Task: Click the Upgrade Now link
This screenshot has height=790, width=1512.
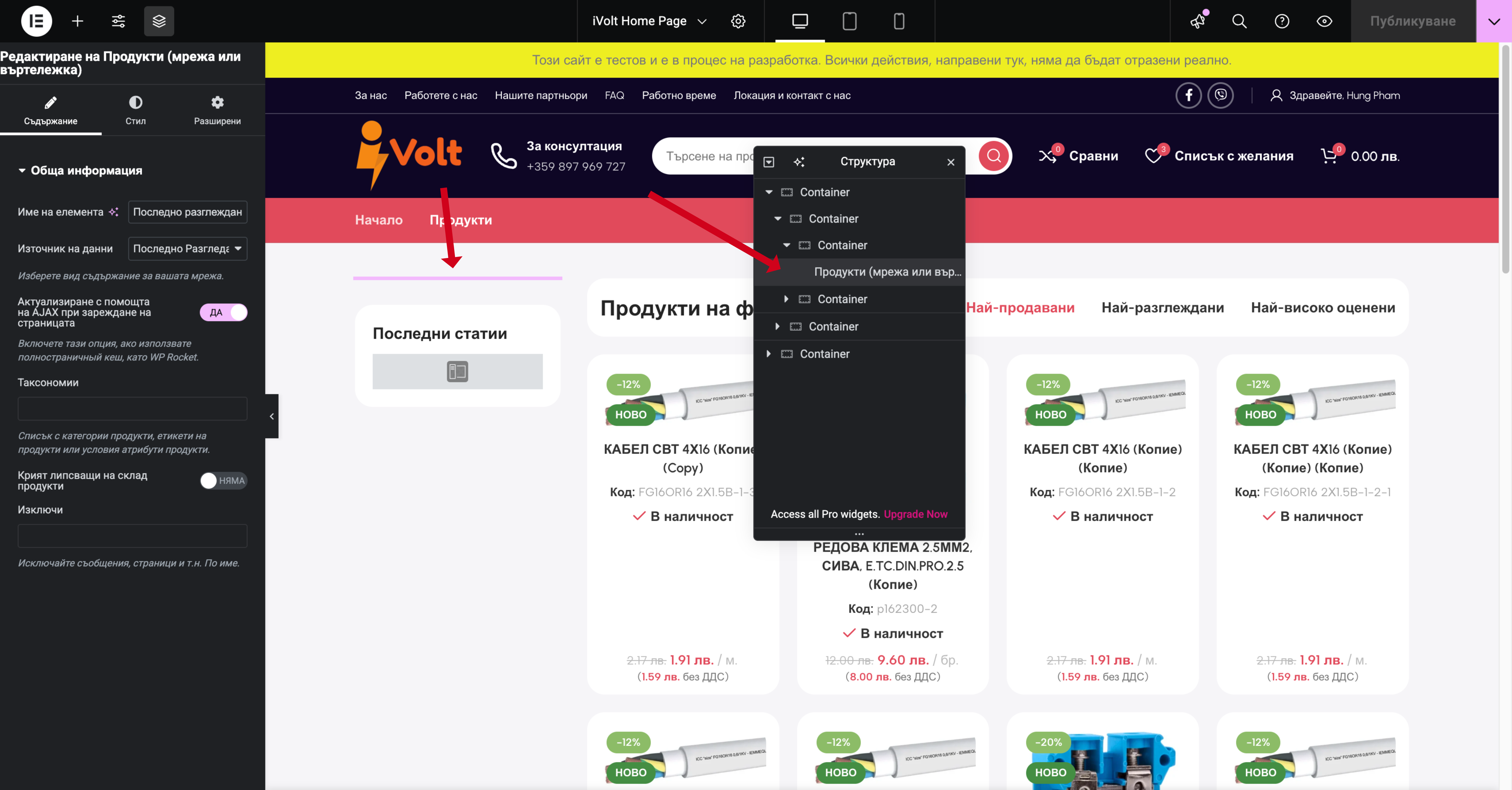Action: (915, 514)
